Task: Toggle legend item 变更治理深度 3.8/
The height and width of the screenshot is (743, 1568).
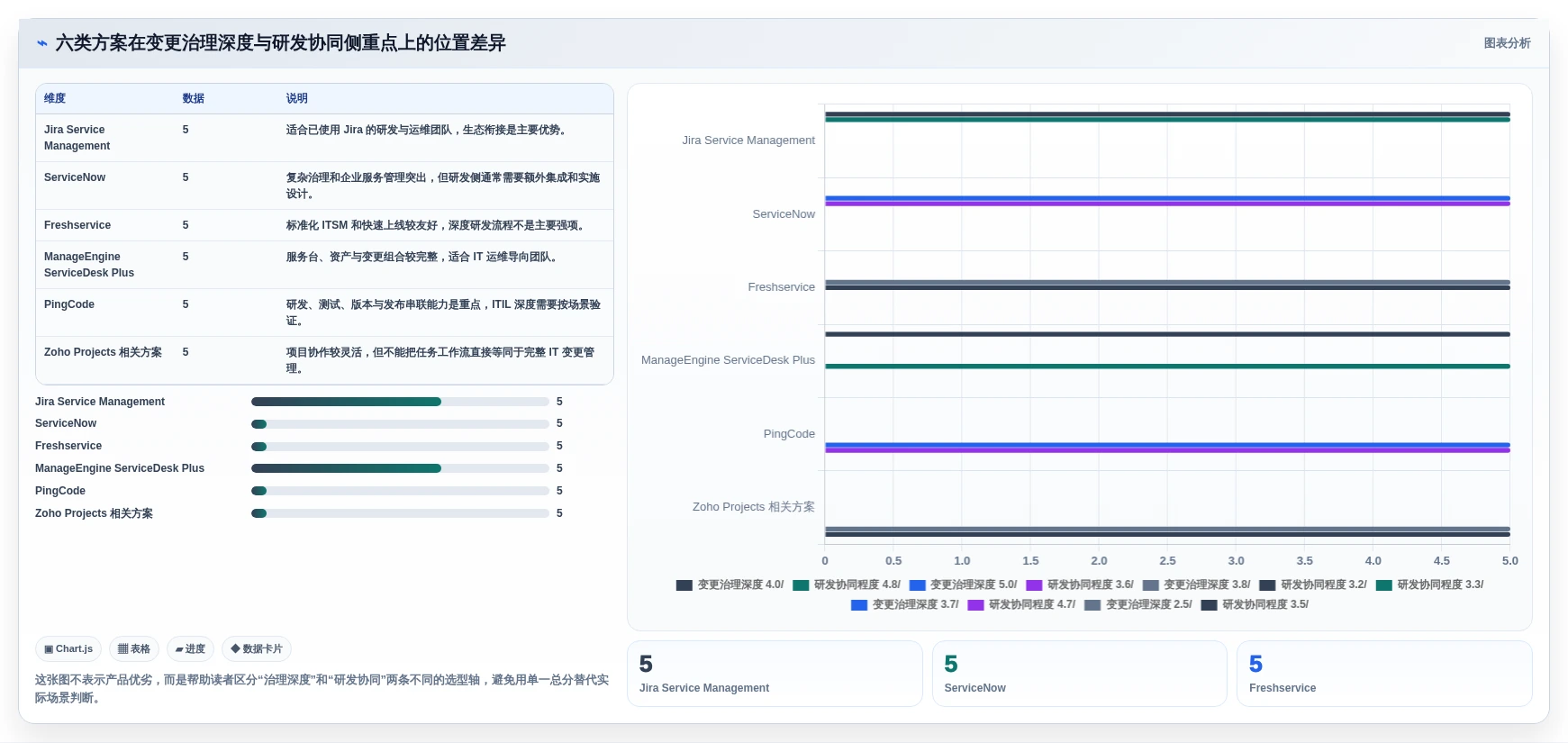Action: click(1196, 584)
